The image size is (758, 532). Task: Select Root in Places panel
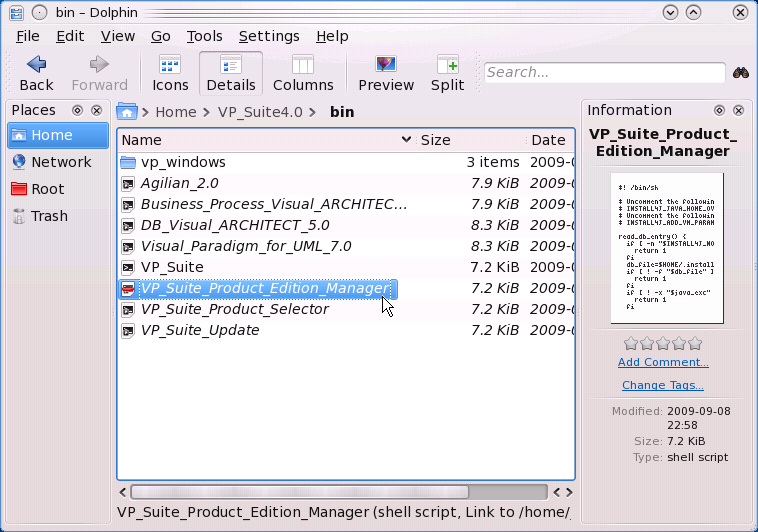(58, 189)
